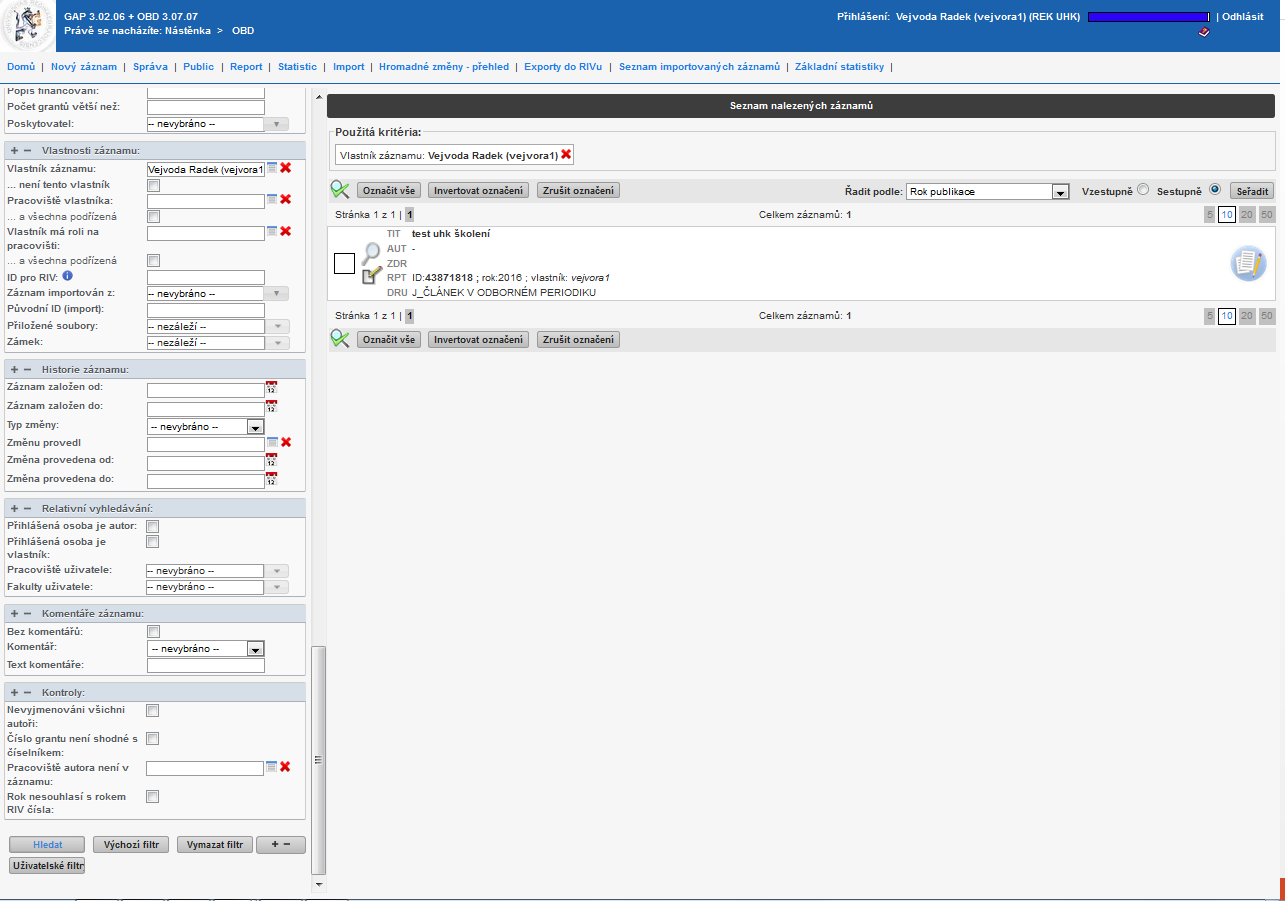Click the Text komentáře input field
Screen dimensions: 1285x901
click(x=205, y=665)
